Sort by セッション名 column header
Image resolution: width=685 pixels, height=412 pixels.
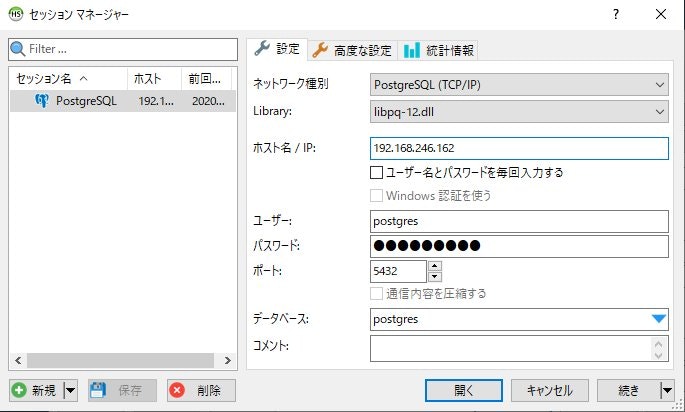click(69, 79)
